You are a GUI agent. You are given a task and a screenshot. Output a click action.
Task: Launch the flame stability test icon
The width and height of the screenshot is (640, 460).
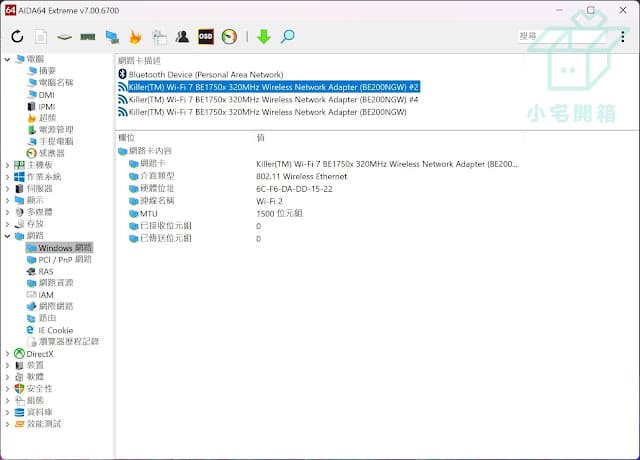[x=135, y=37]
